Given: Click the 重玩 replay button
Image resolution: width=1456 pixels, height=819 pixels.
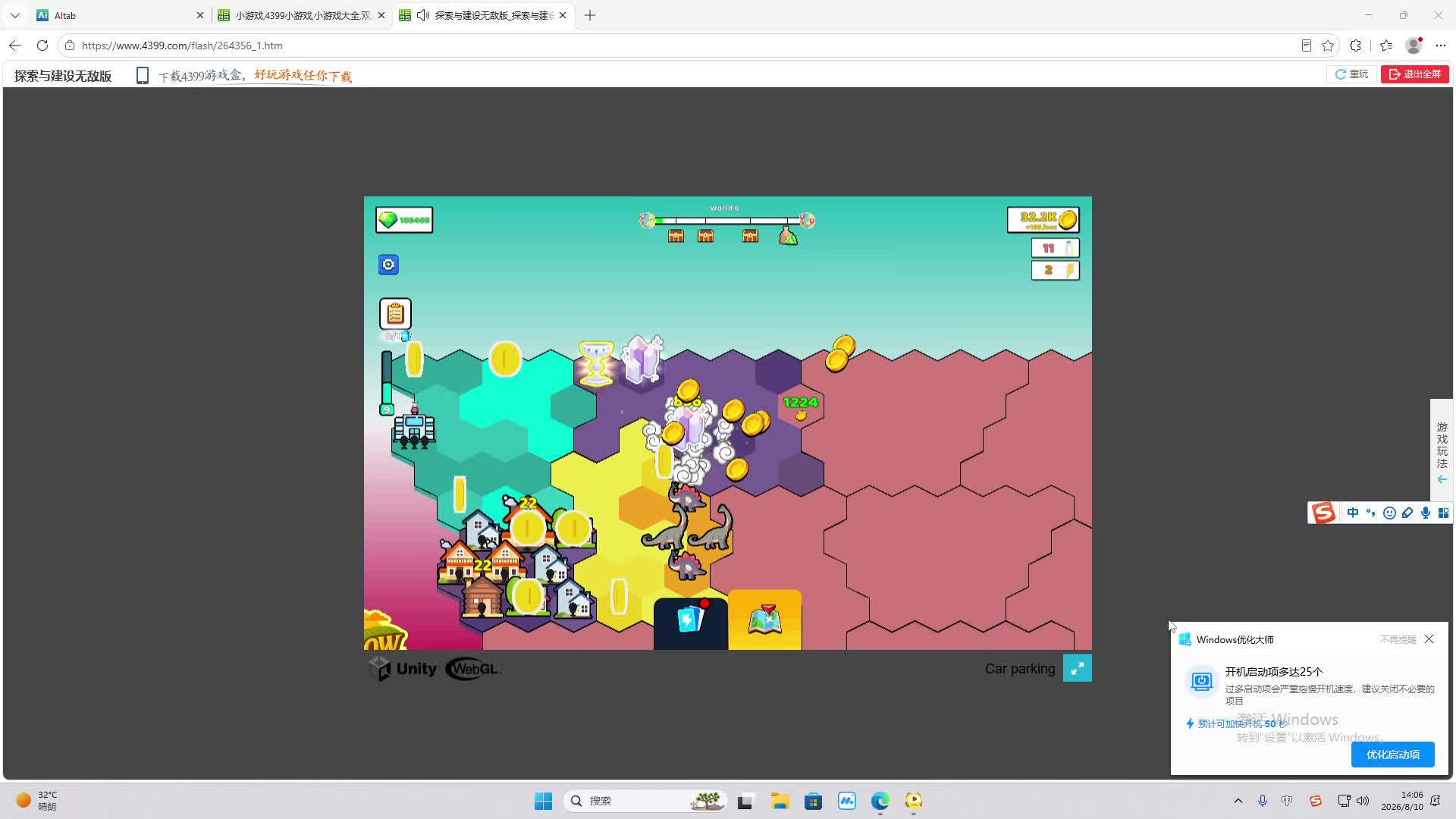Looking at the screenshot, I should pos(1351,74).
